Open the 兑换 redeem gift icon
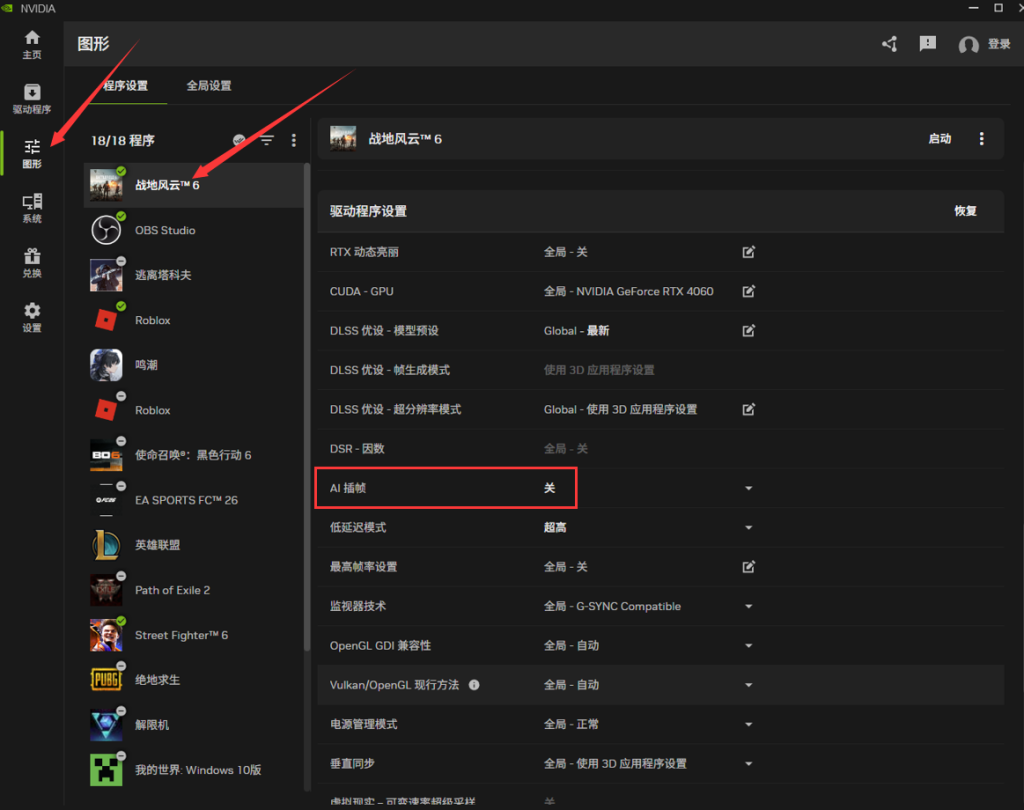The height and width of the screenshot is (810, 1024). tap(32, 263)
